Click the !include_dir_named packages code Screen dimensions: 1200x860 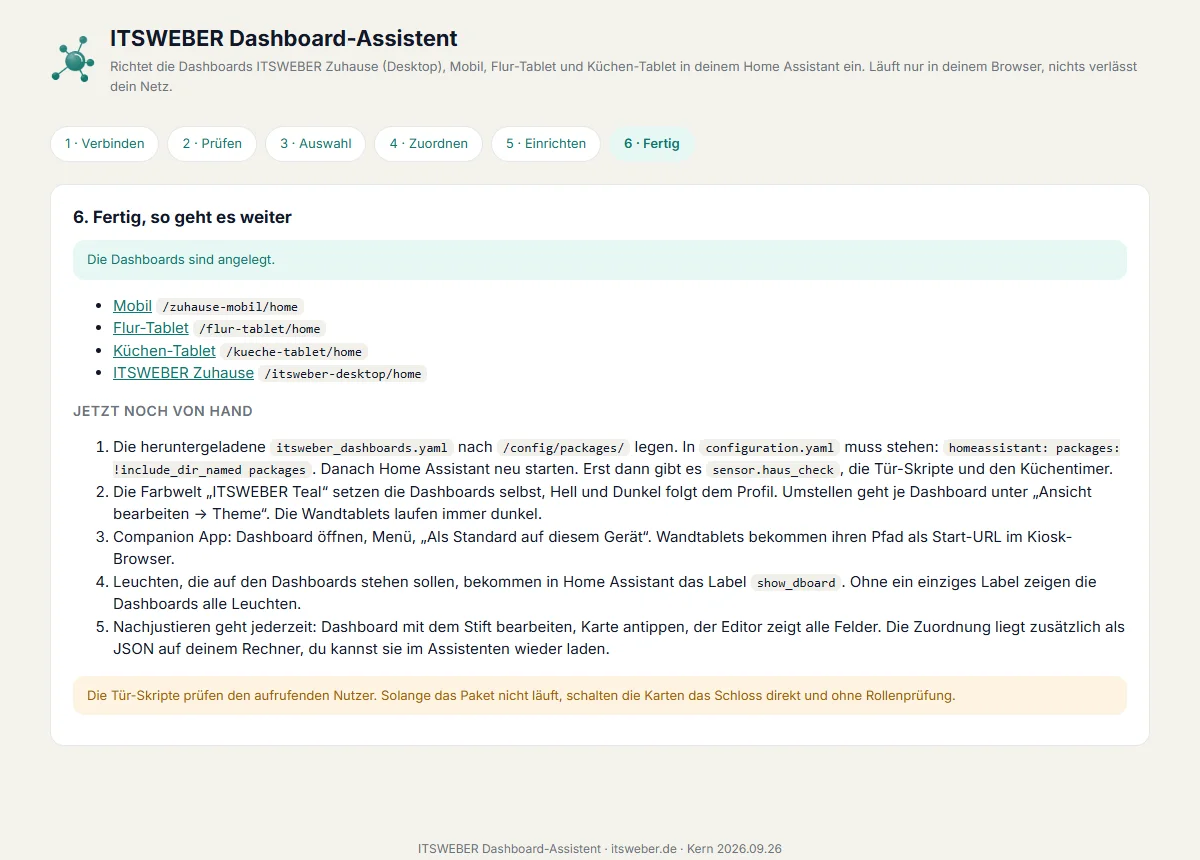(x=213, y=470)
